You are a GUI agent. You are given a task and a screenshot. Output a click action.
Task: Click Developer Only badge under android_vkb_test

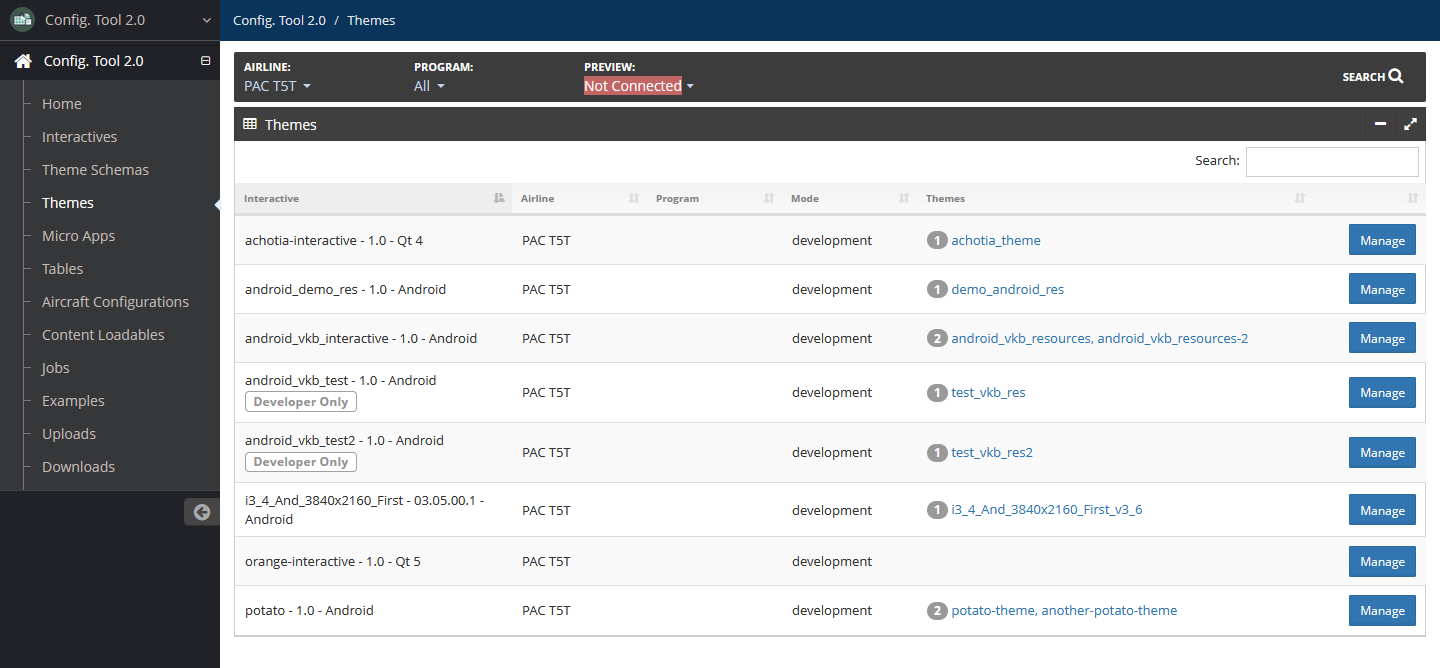(301, 402)
